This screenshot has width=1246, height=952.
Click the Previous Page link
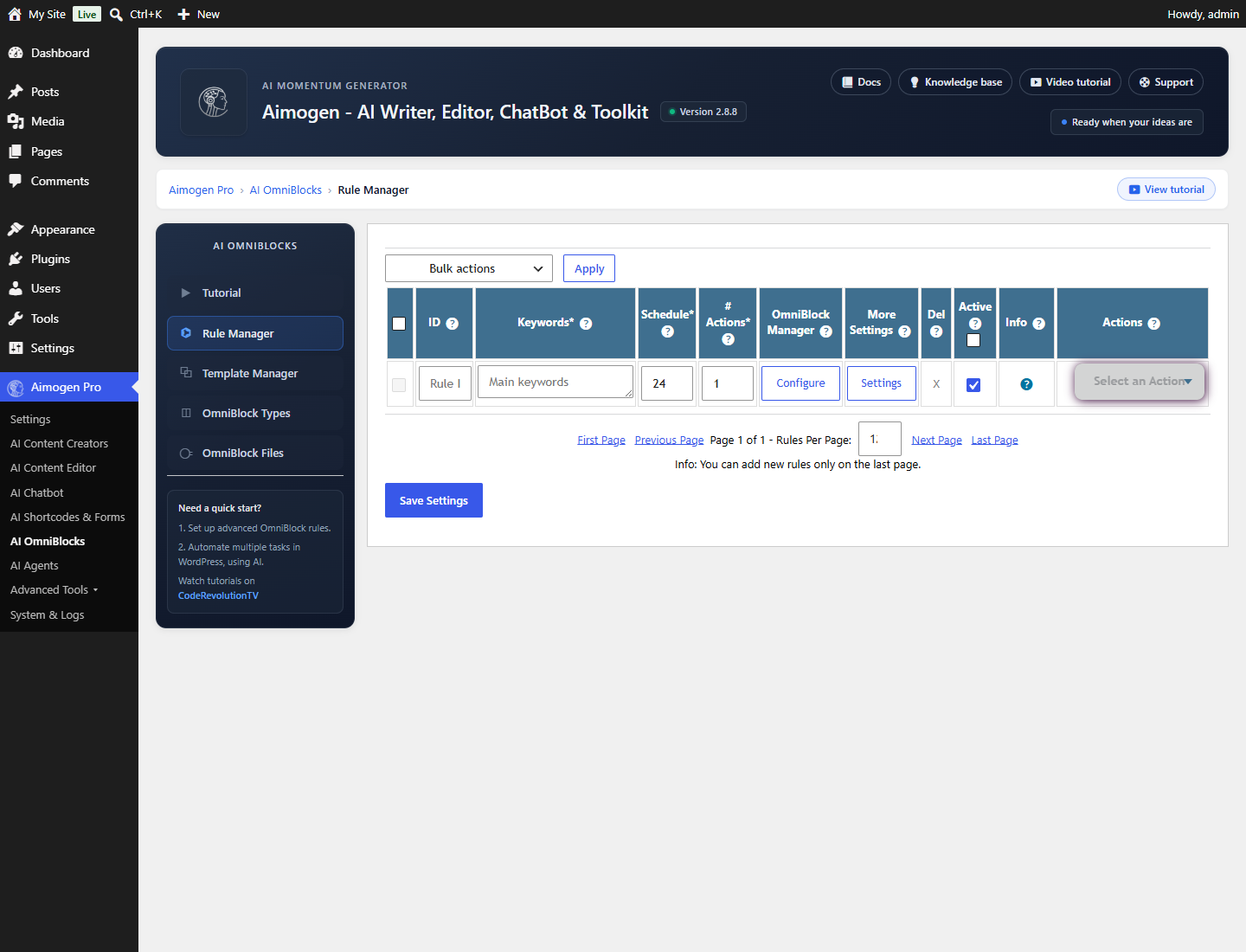point(669,440)
